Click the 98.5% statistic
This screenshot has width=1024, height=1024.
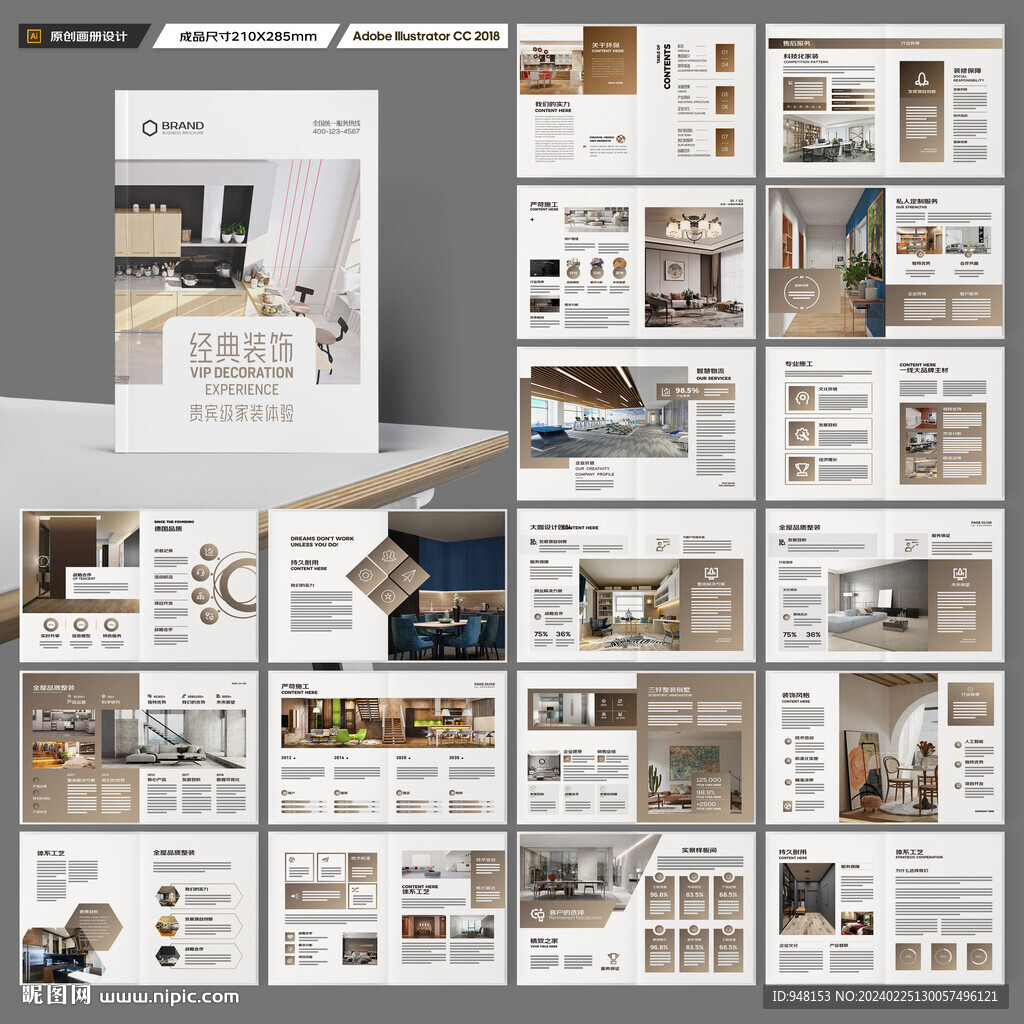coord(687,391)
